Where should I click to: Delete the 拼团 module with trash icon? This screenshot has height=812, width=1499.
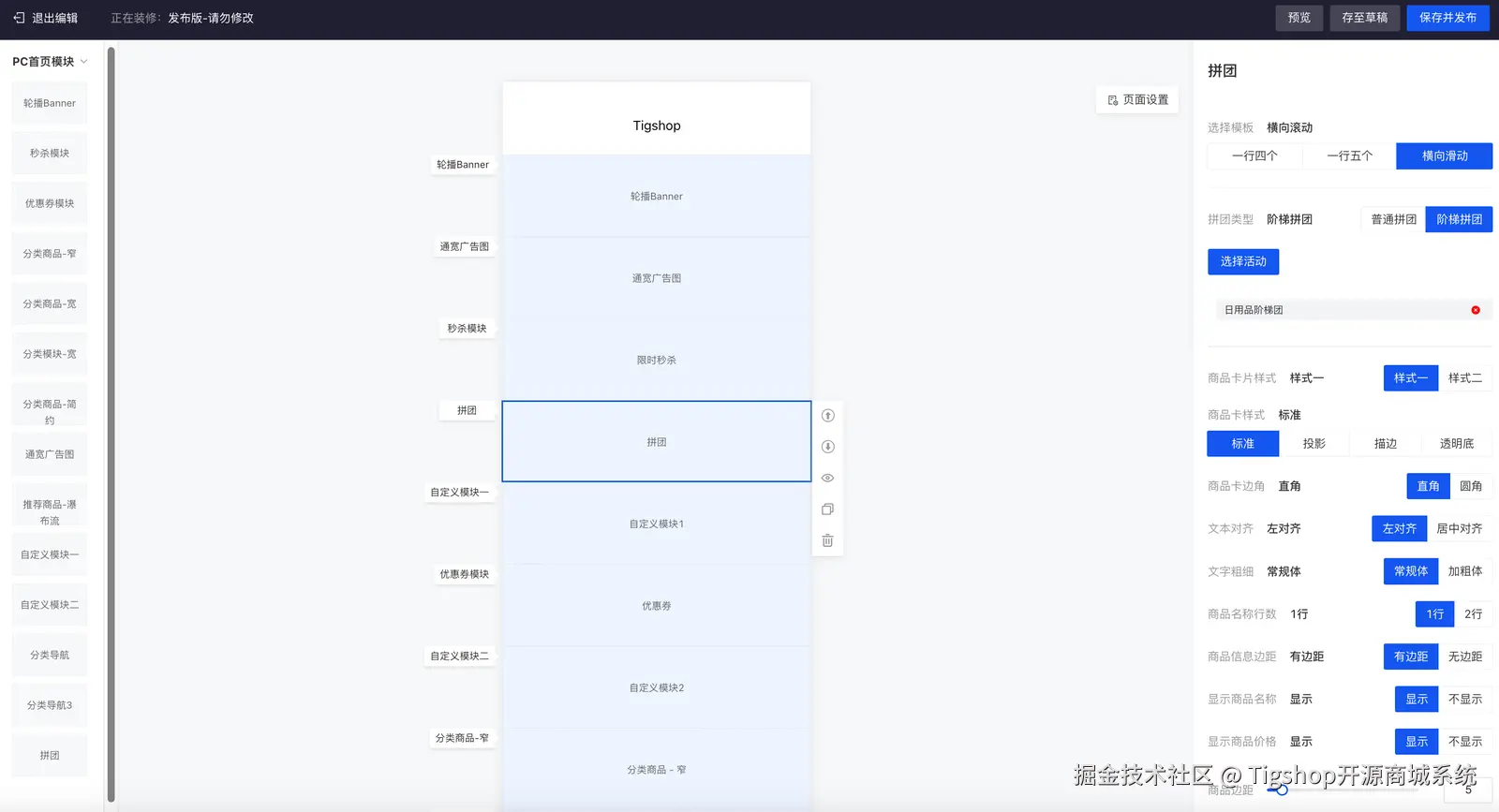point(827,540)
